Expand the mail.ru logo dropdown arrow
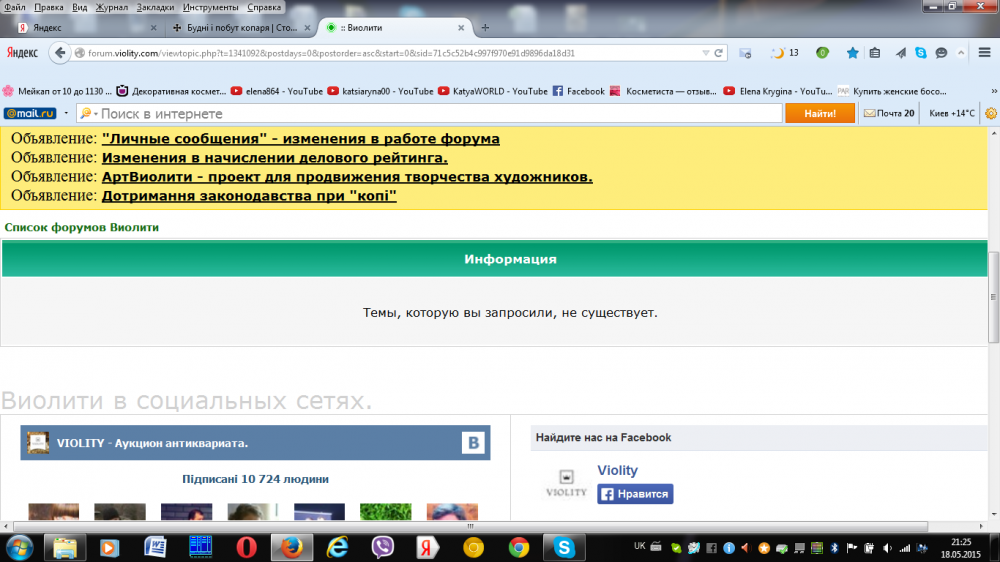The width and height of the screenshot is (1000, 562). pos(66,114)
